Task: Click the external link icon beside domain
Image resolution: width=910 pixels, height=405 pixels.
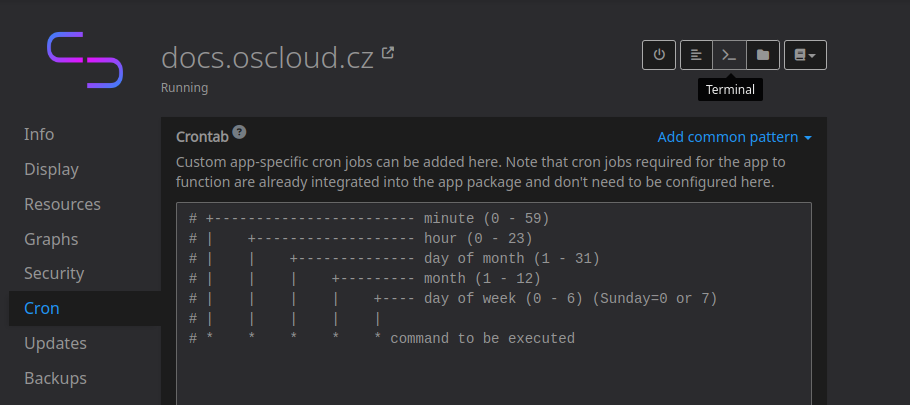Action: tap(388, 53)
